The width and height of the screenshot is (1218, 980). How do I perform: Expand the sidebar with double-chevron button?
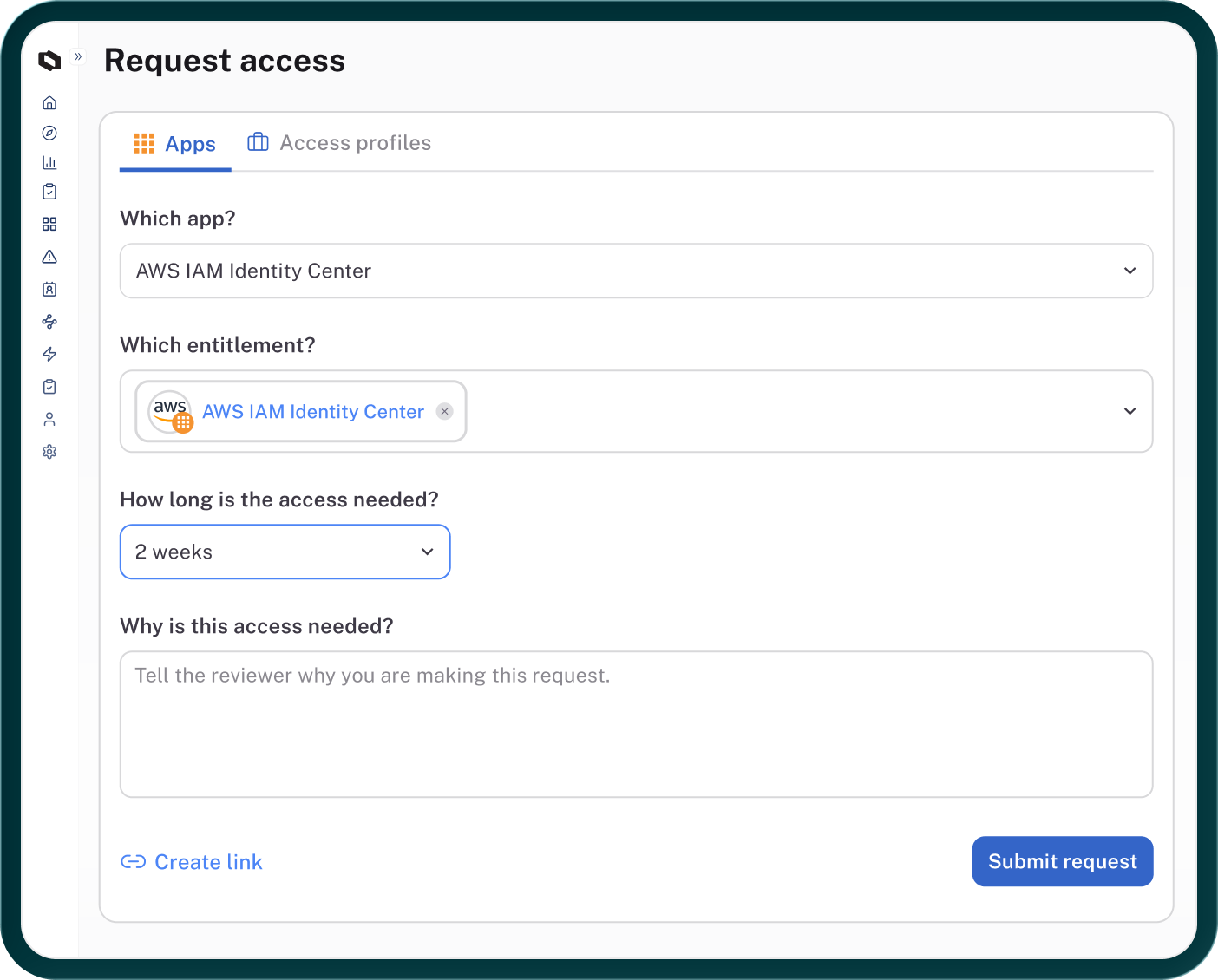coord(78,57)
